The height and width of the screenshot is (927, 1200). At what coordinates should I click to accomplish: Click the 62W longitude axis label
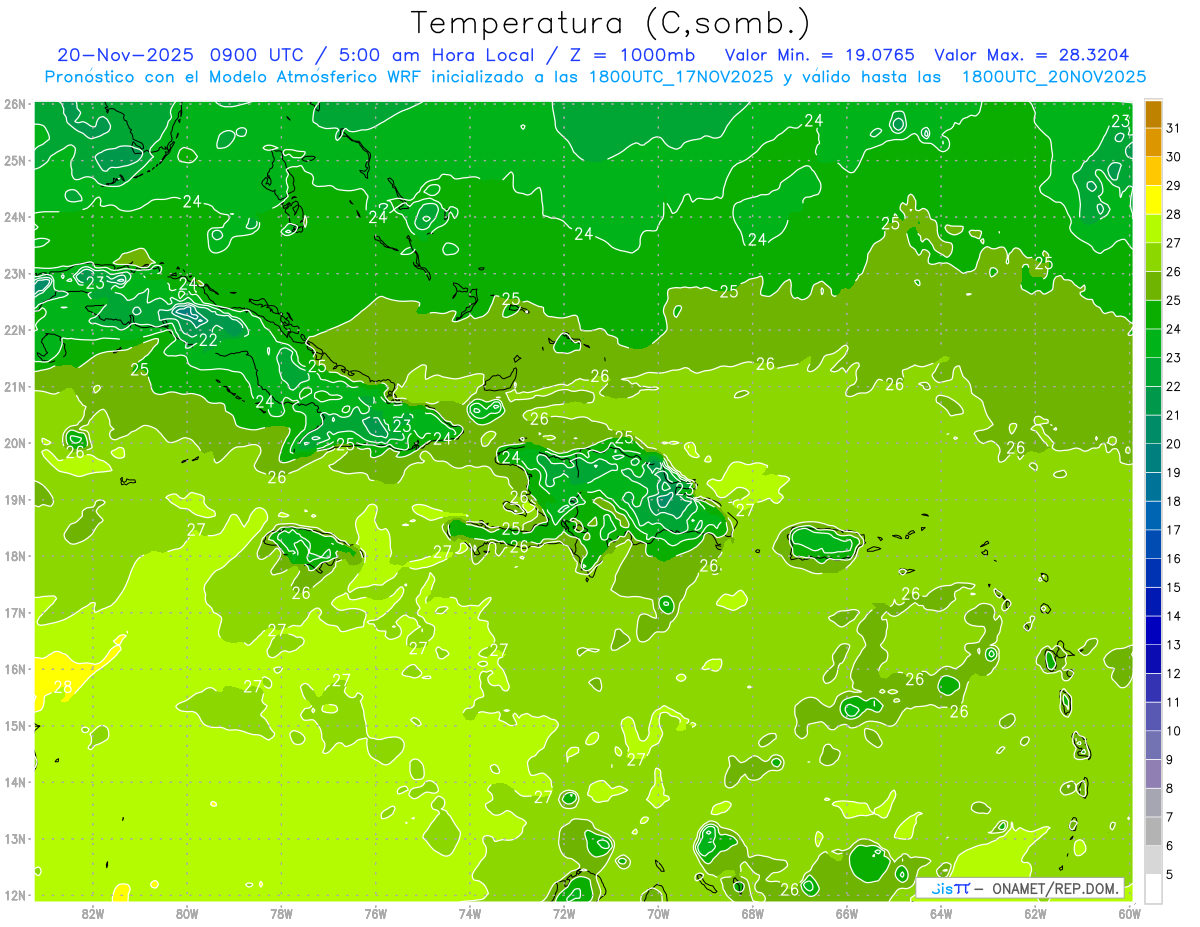1036,913
